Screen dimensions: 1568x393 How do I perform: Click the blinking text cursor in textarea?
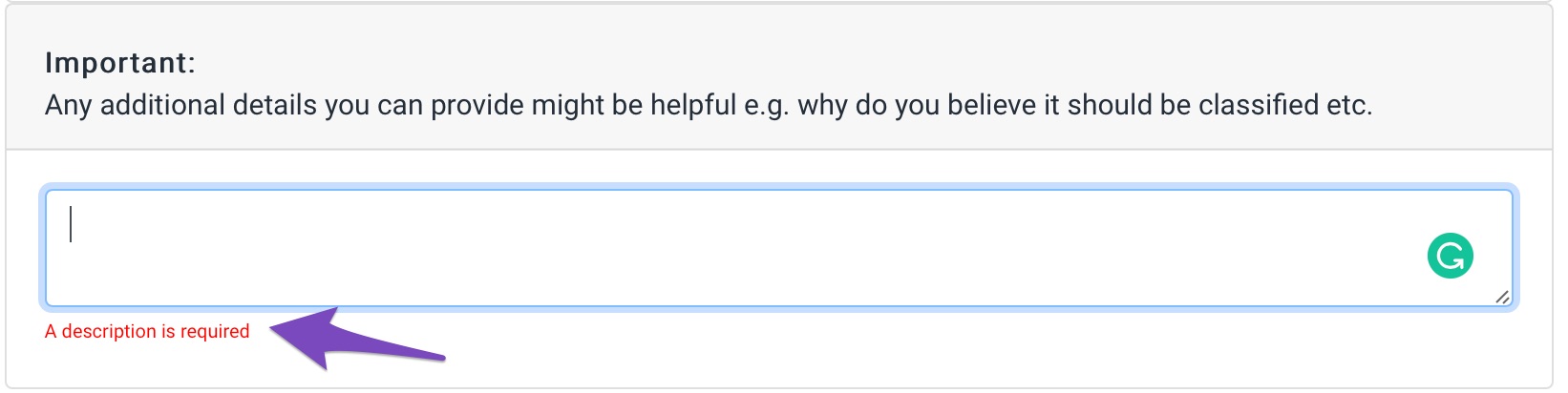click(71, 225)
